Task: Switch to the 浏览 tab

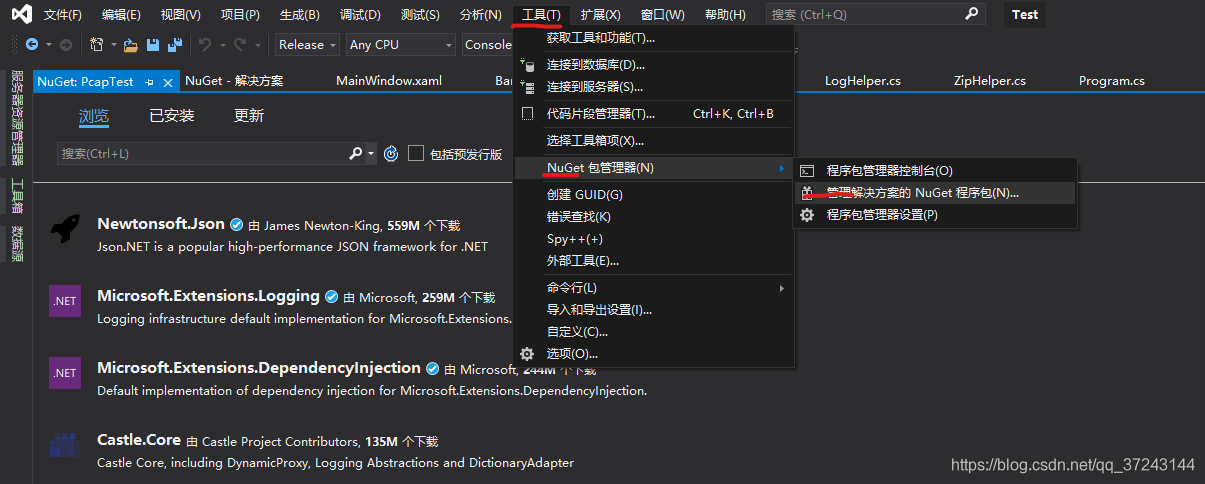Action: tap(94, 116)
